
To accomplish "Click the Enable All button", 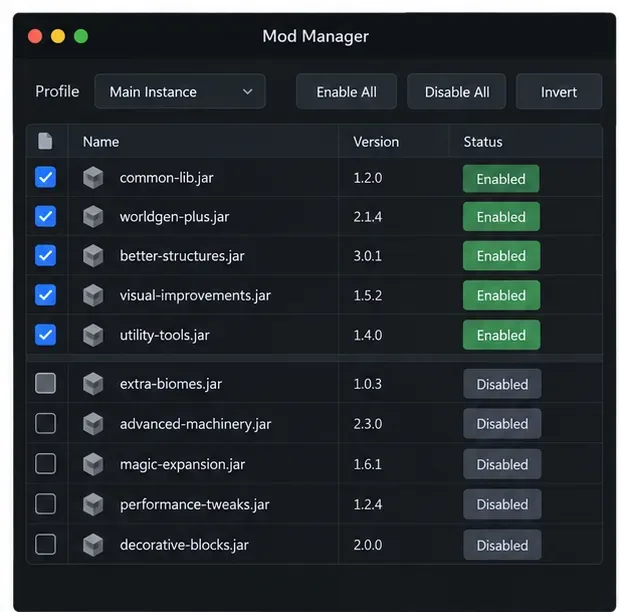I will [x=346, y=92].
